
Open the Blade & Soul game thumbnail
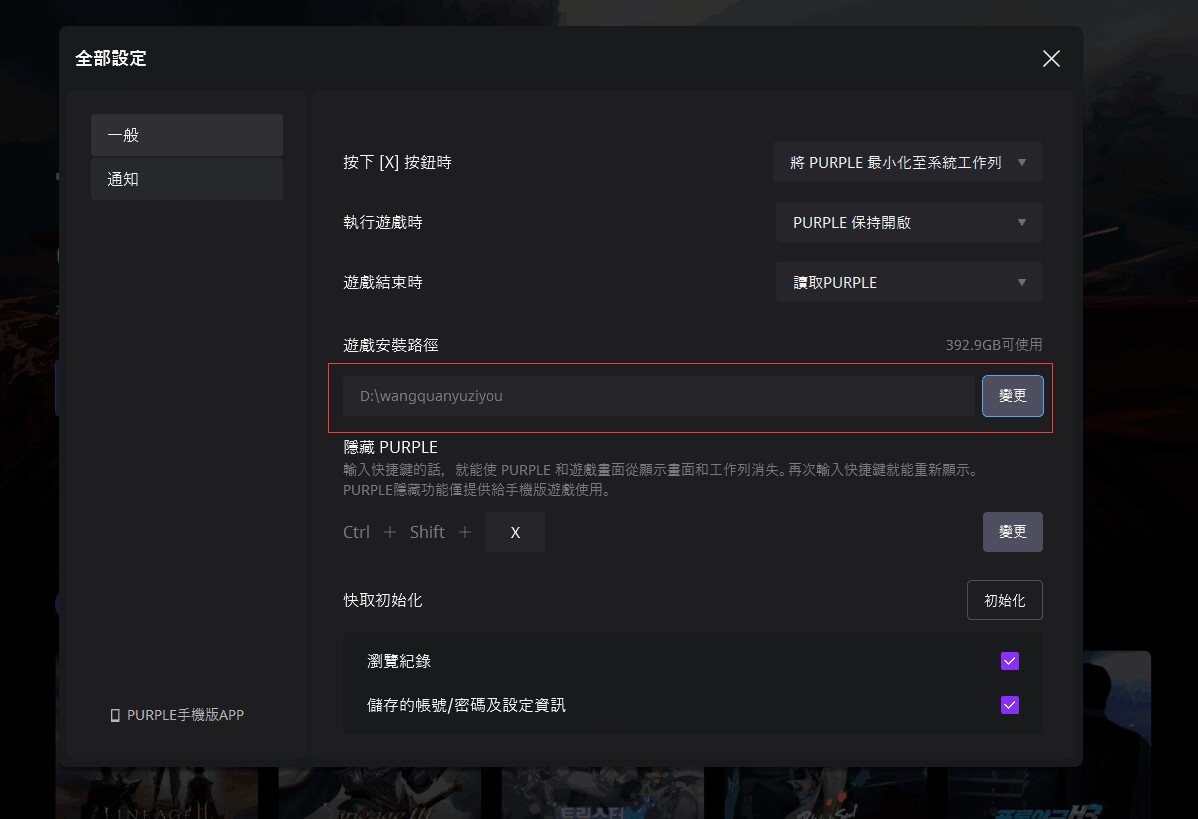tap(825, 795)
